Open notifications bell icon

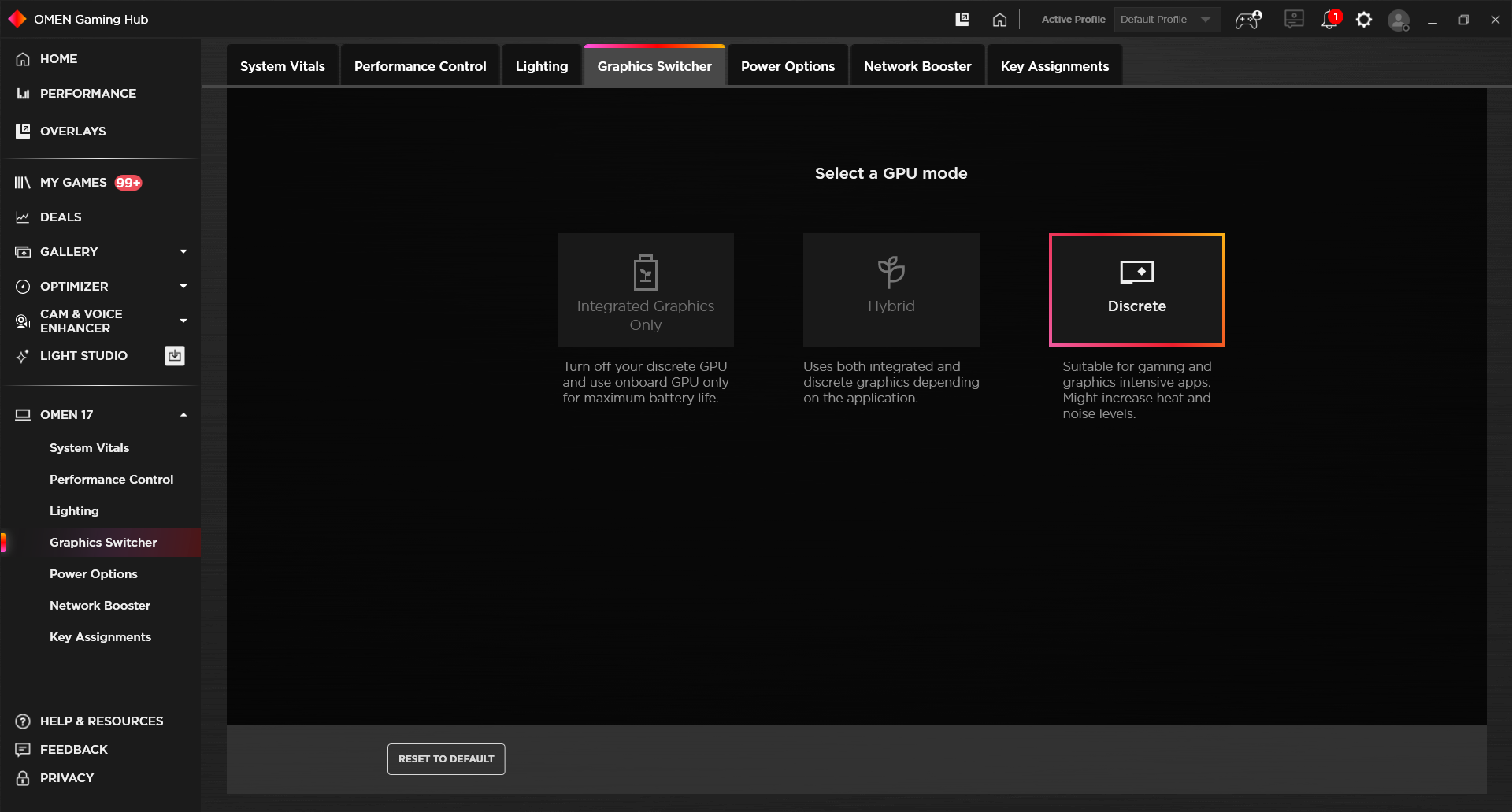tap(1330, 20)
